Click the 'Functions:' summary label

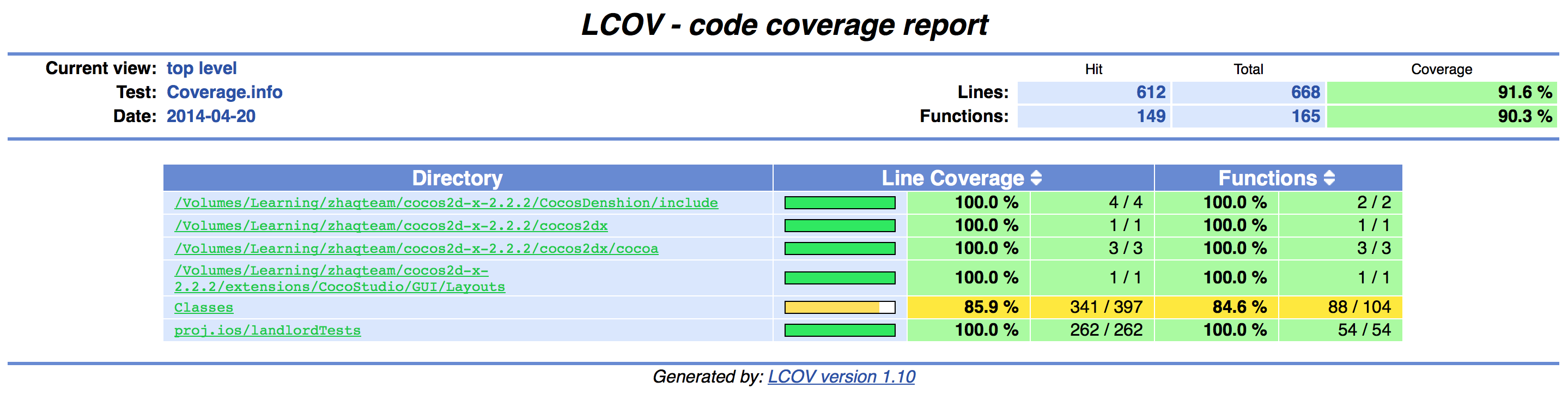coord(964,116)
